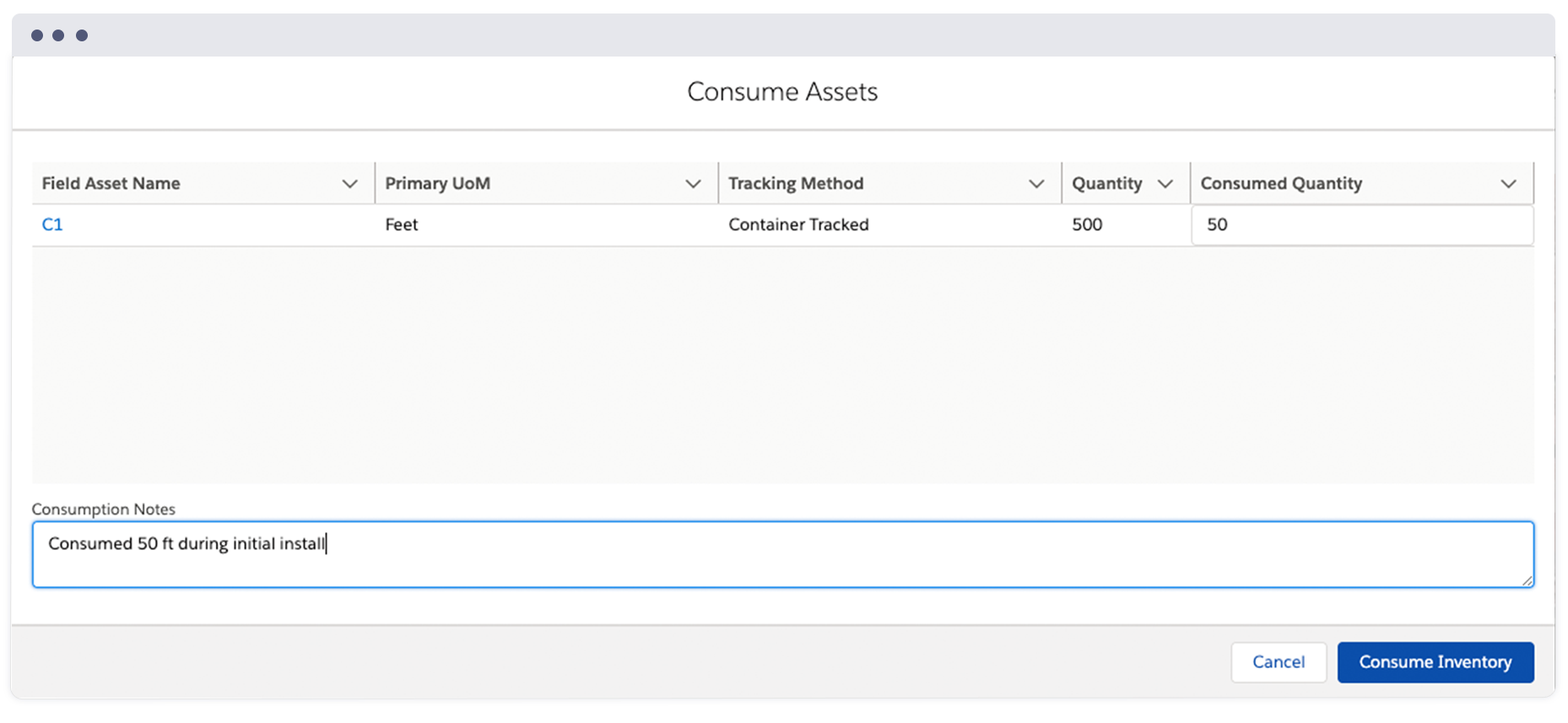The image size is (1568, 723).
Task: Select the Feet unit cell
Action: click(402, 224)
